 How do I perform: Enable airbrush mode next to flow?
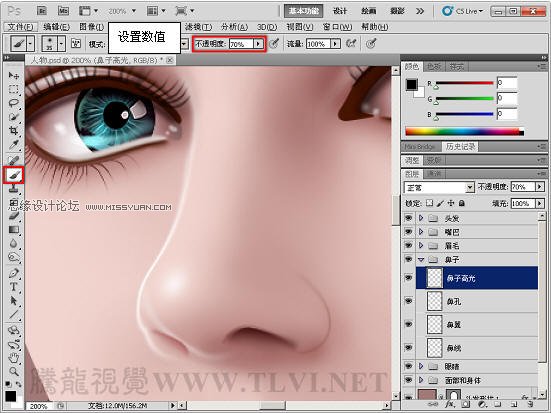click(x=351, y=44)
